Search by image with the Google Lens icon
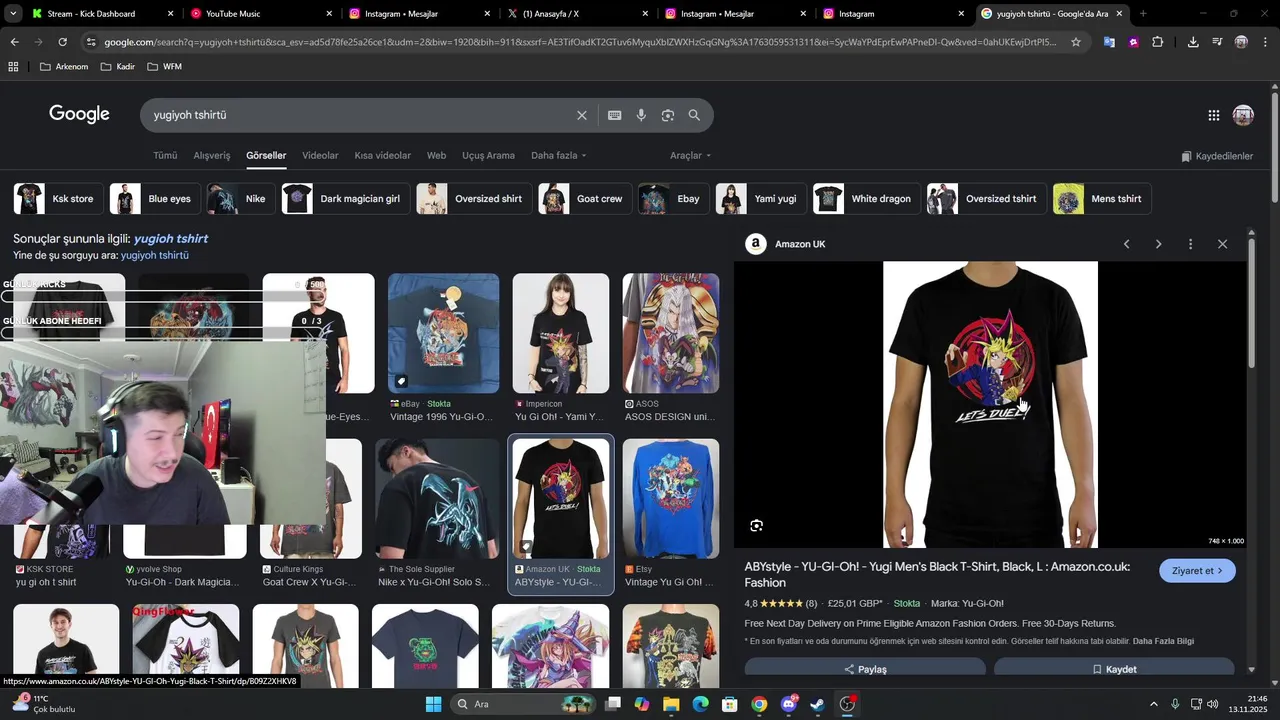The height and width of the screenshot is (720, 1280). [668, 115]
